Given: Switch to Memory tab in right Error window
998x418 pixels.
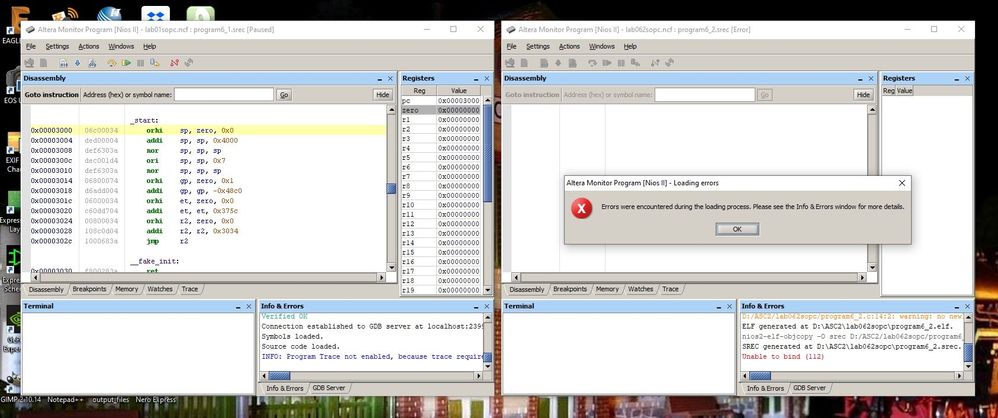Looking at the screenshot, I should 607,289.
